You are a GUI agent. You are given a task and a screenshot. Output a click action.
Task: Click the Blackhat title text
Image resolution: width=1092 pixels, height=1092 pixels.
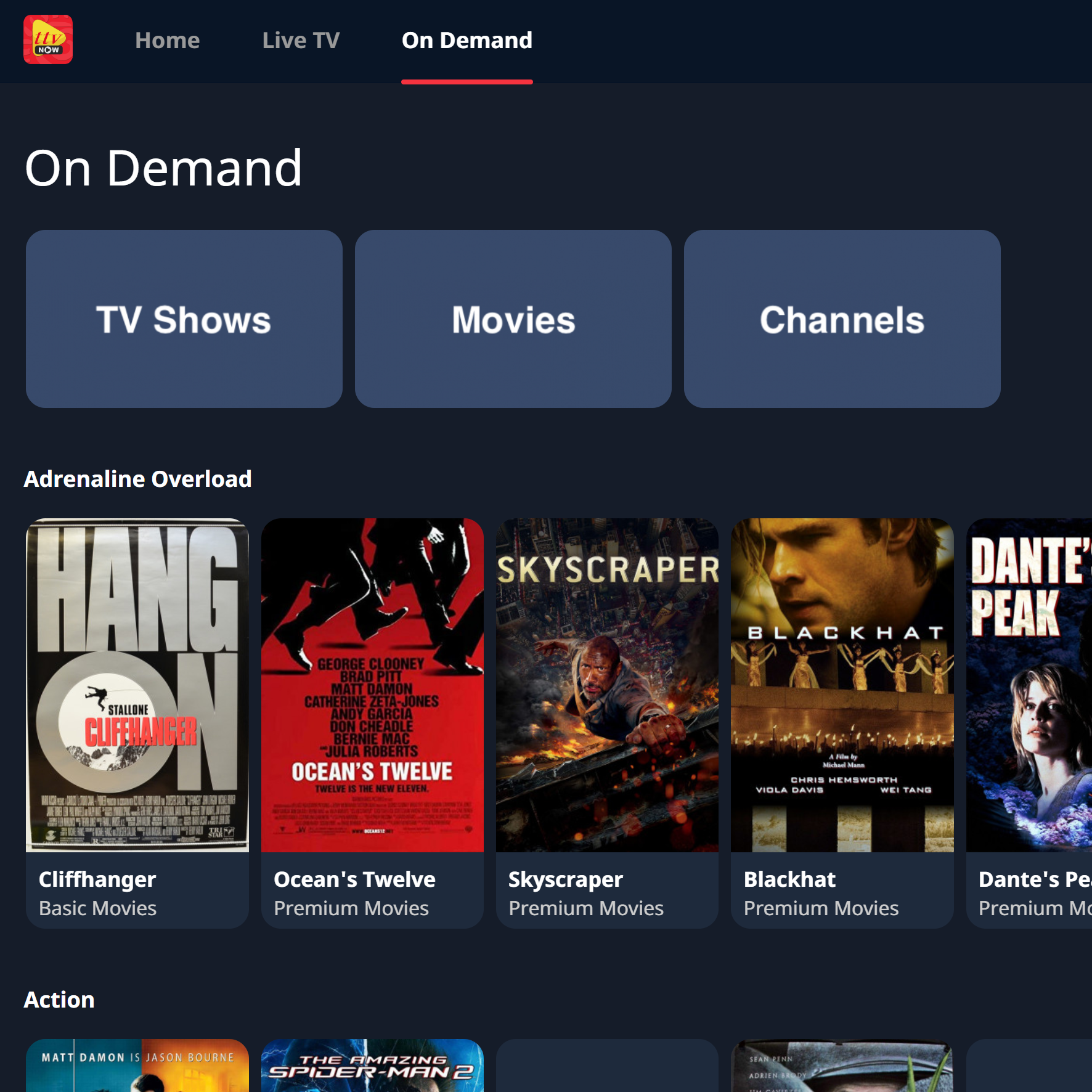pyautogui.click(x=789, y=879)
